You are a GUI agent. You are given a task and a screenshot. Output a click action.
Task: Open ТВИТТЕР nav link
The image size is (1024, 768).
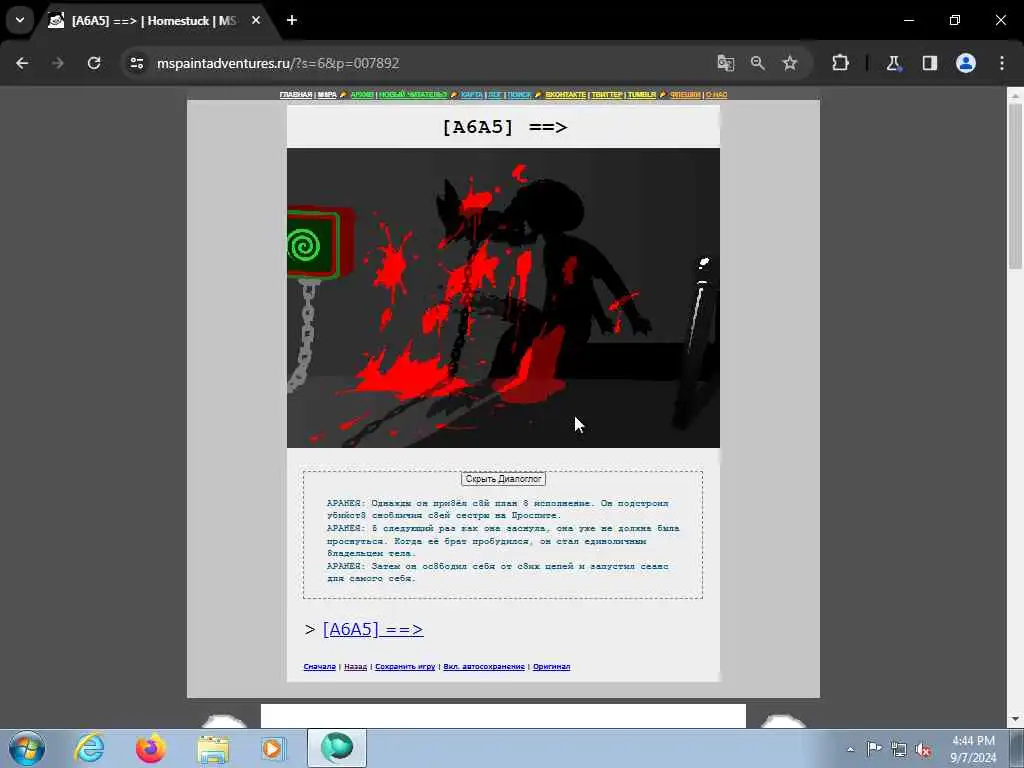pos(607,95)
